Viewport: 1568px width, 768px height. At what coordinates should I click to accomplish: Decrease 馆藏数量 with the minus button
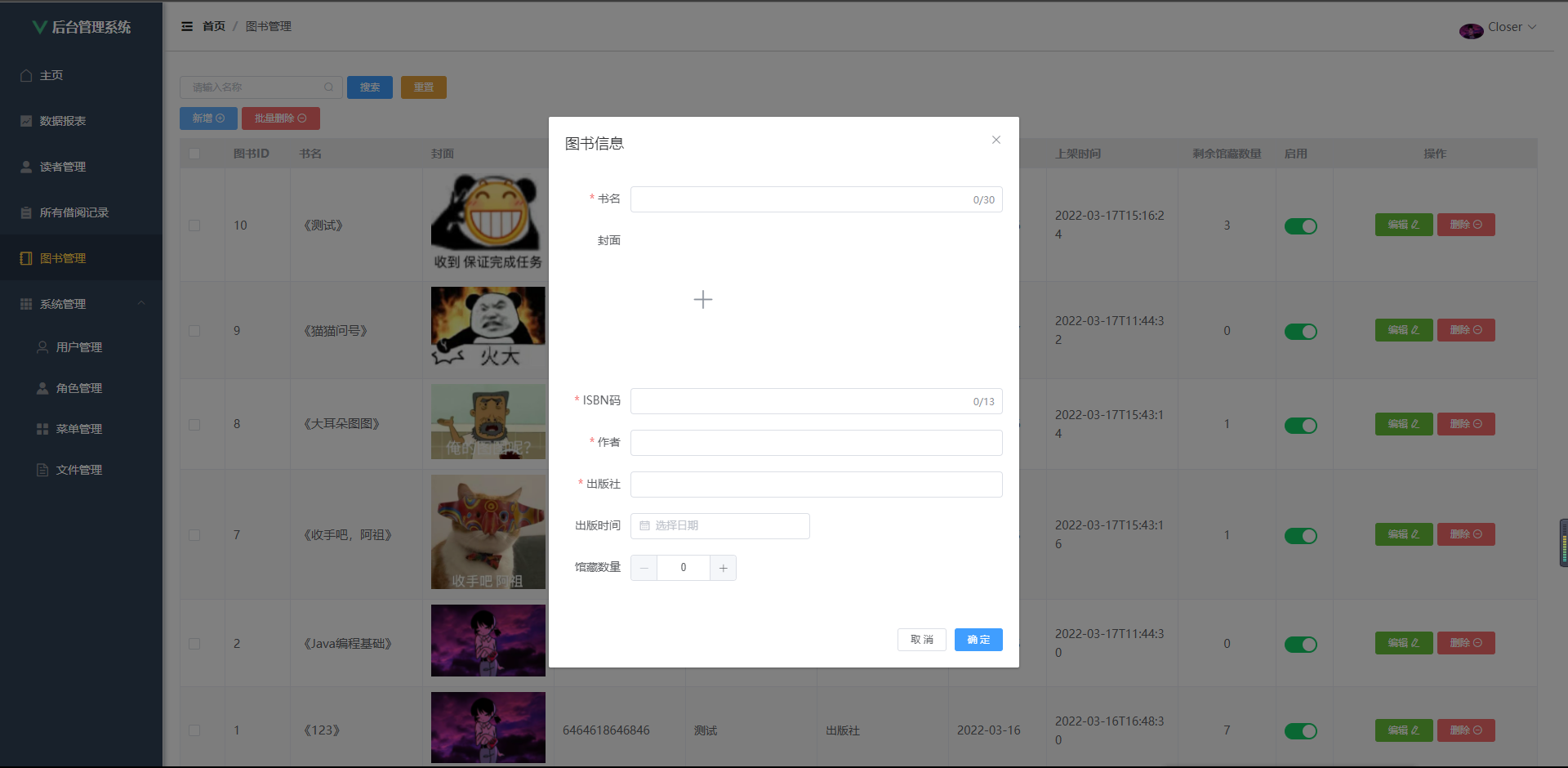[x=644, y=568]
